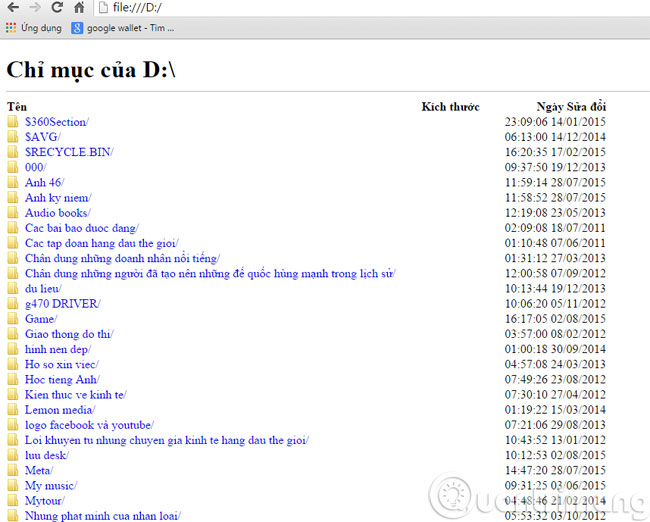
Task: Click the folder icon beside My music
Action: pos(13,486)
